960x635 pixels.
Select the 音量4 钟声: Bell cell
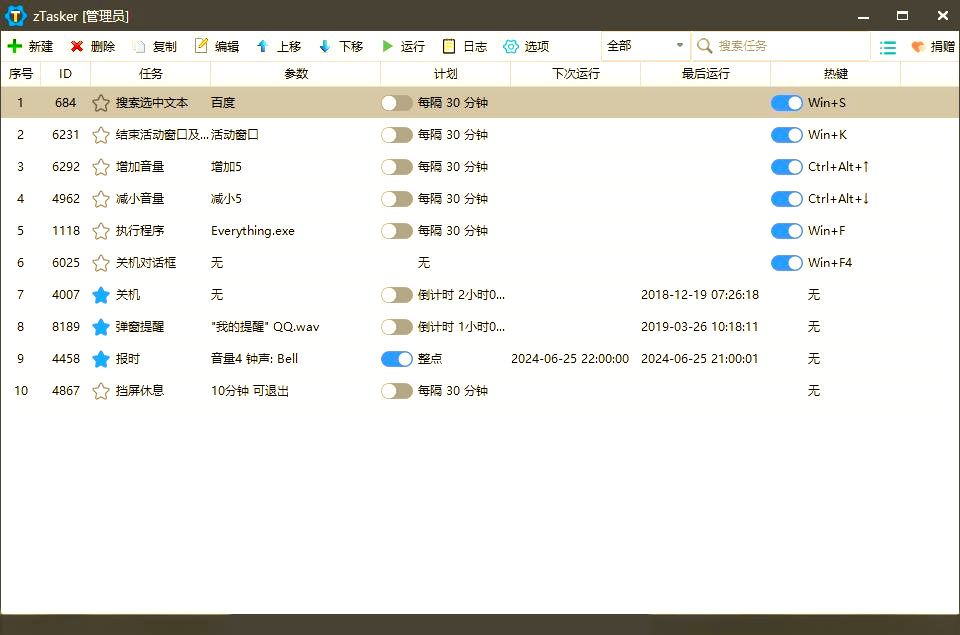click(x=255, y=359)
